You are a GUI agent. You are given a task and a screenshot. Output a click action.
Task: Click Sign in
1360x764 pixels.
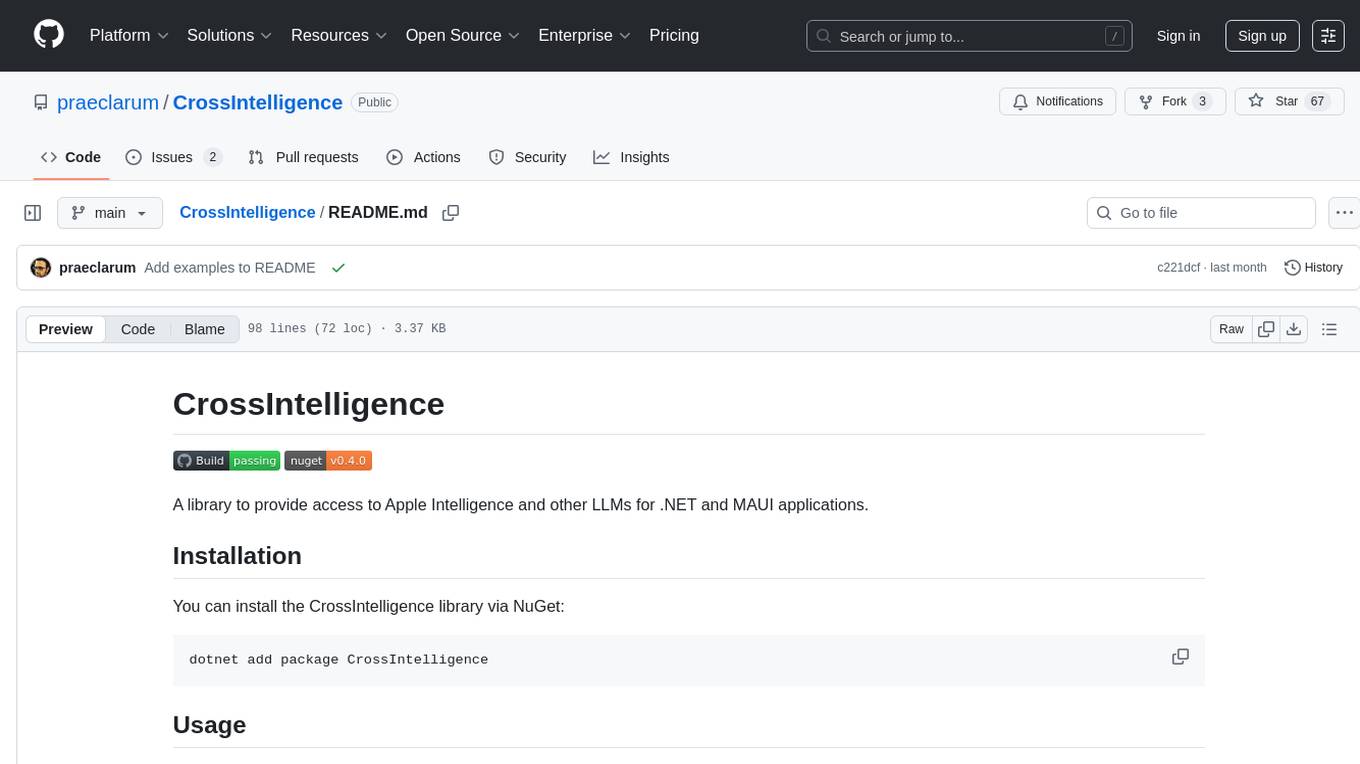pyautogui.click(x=1178, y=36)
